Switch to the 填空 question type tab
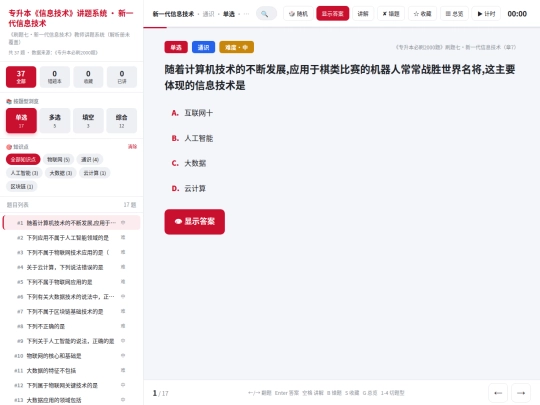The image size is (540, 405). click(88, 121)
